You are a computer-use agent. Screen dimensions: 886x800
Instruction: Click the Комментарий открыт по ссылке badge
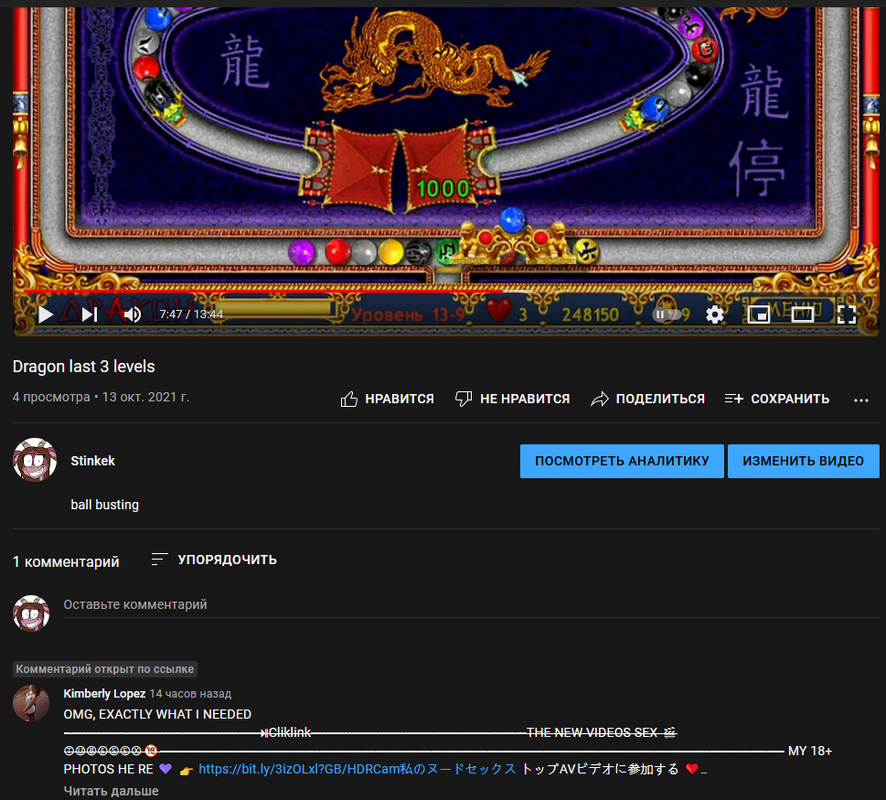tap(105, 669)
